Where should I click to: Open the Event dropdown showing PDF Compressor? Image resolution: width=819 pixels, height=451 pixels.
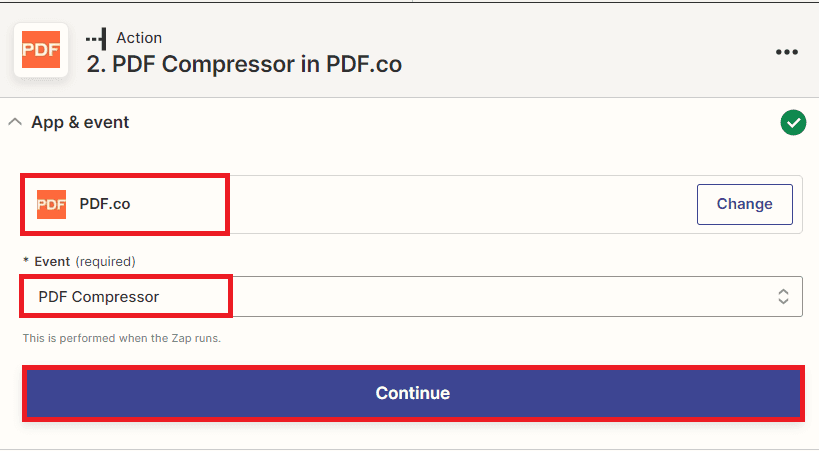[412, 297]
